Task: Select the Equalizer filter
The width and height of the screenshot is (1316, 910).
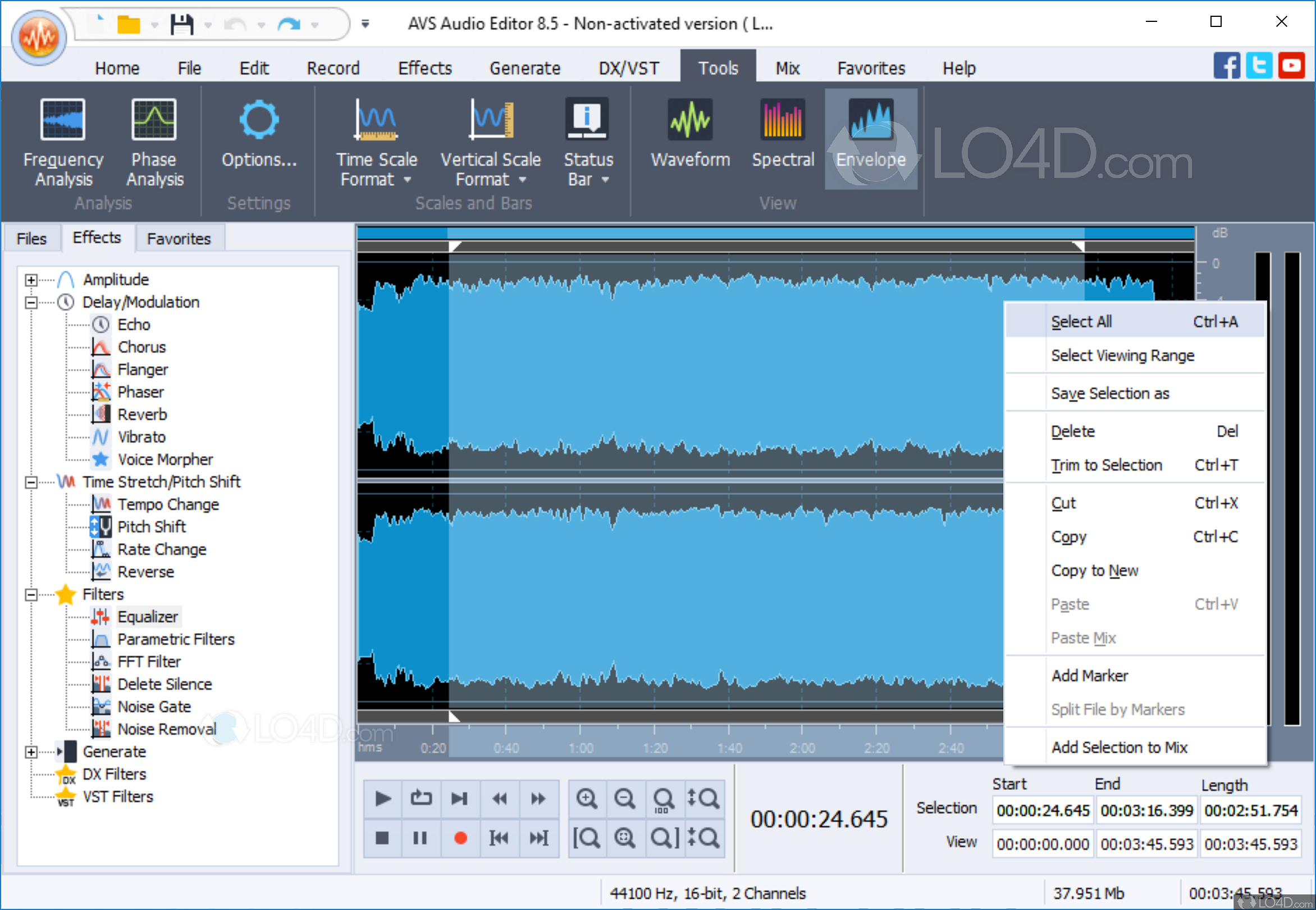Action: point(148,616)
